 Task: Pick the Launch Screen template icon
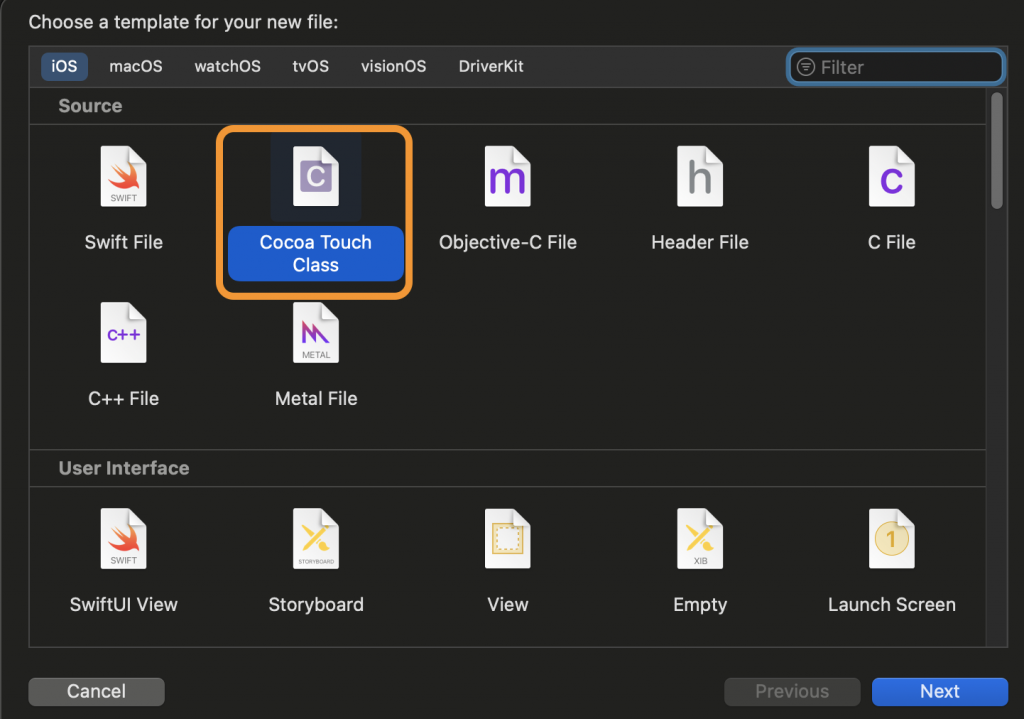(x=891, y=539)
